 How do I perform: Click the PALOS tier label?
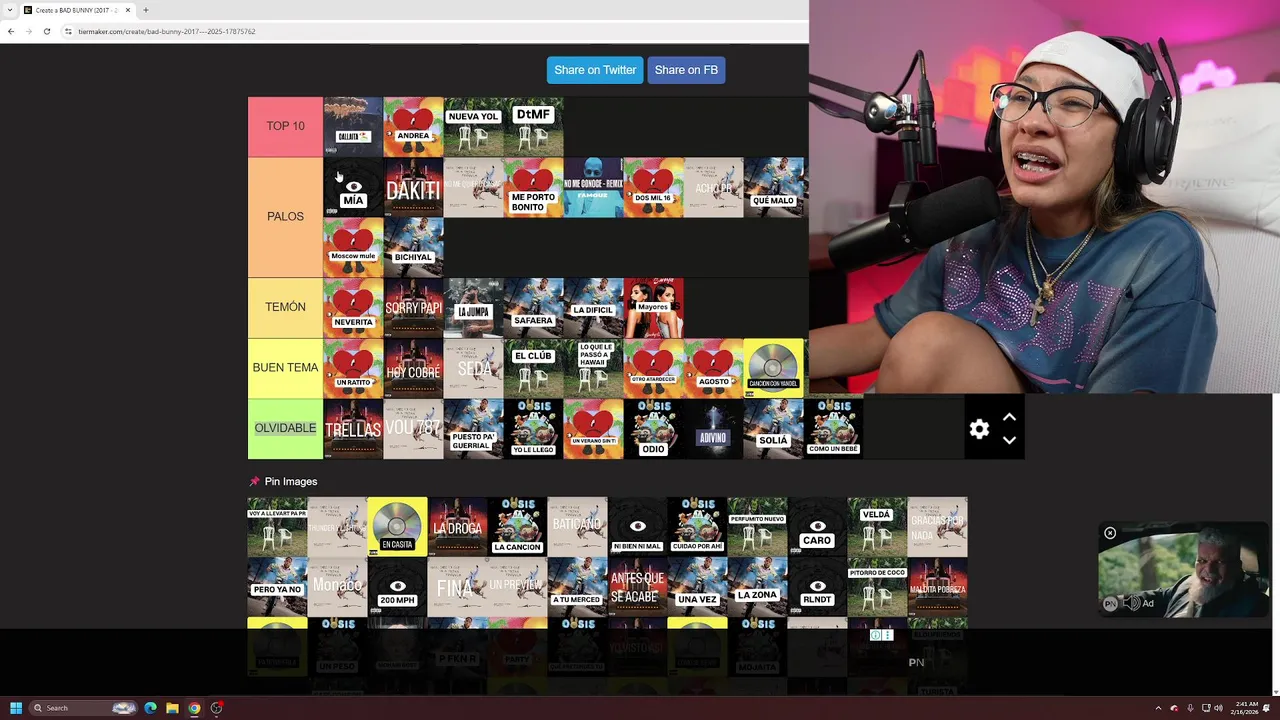(285, 216)
